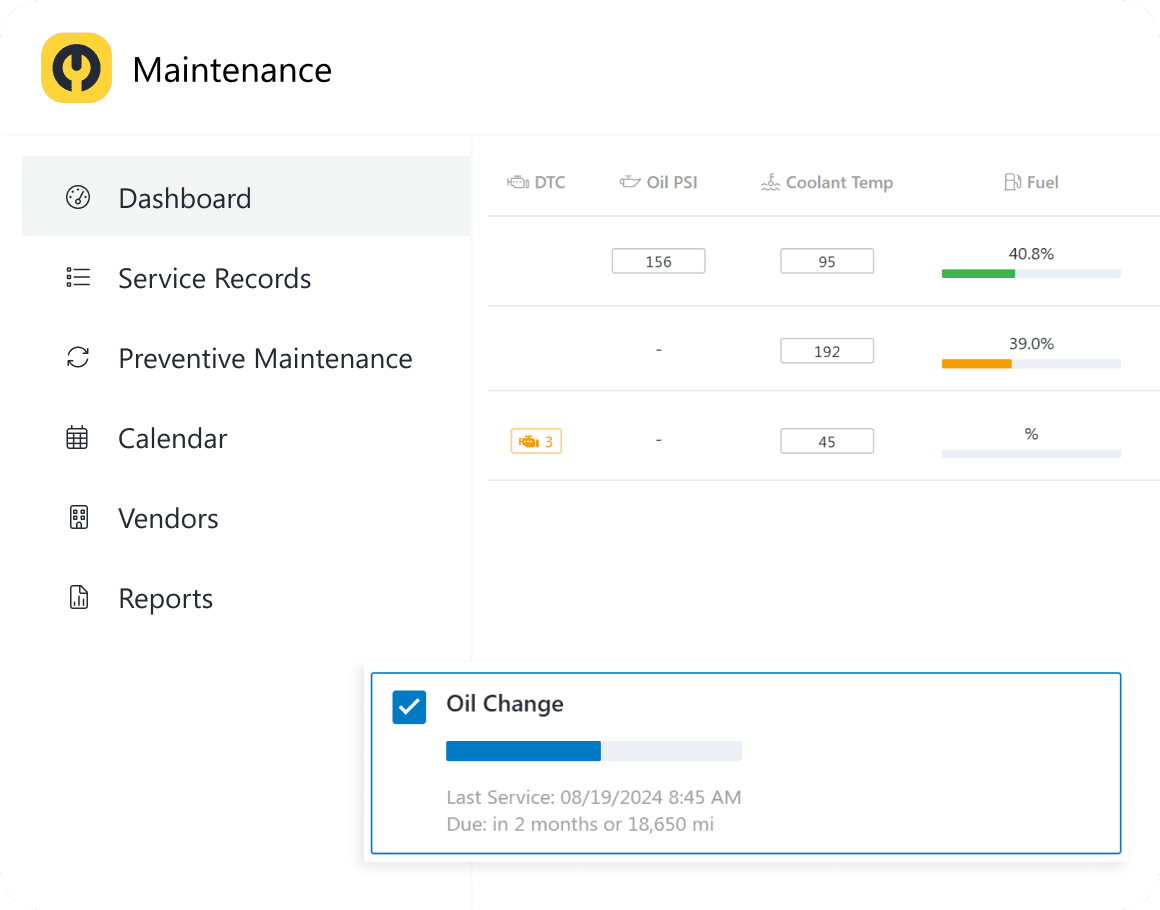Click the 39.0% fuel percentage text
This screenshot has height=910, width=1160.
click(x=1031, y=343)
